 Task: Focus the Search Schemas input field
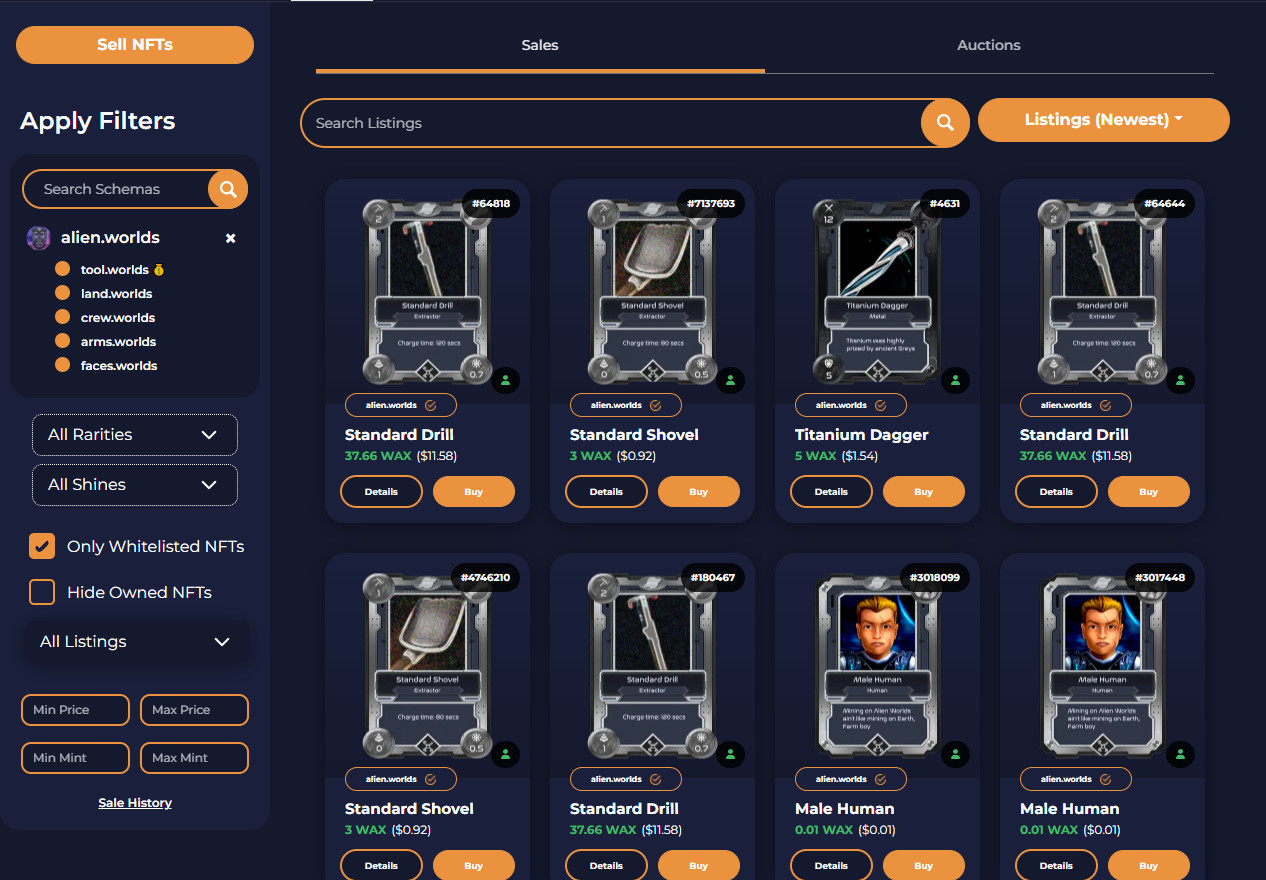coord(115,189)
